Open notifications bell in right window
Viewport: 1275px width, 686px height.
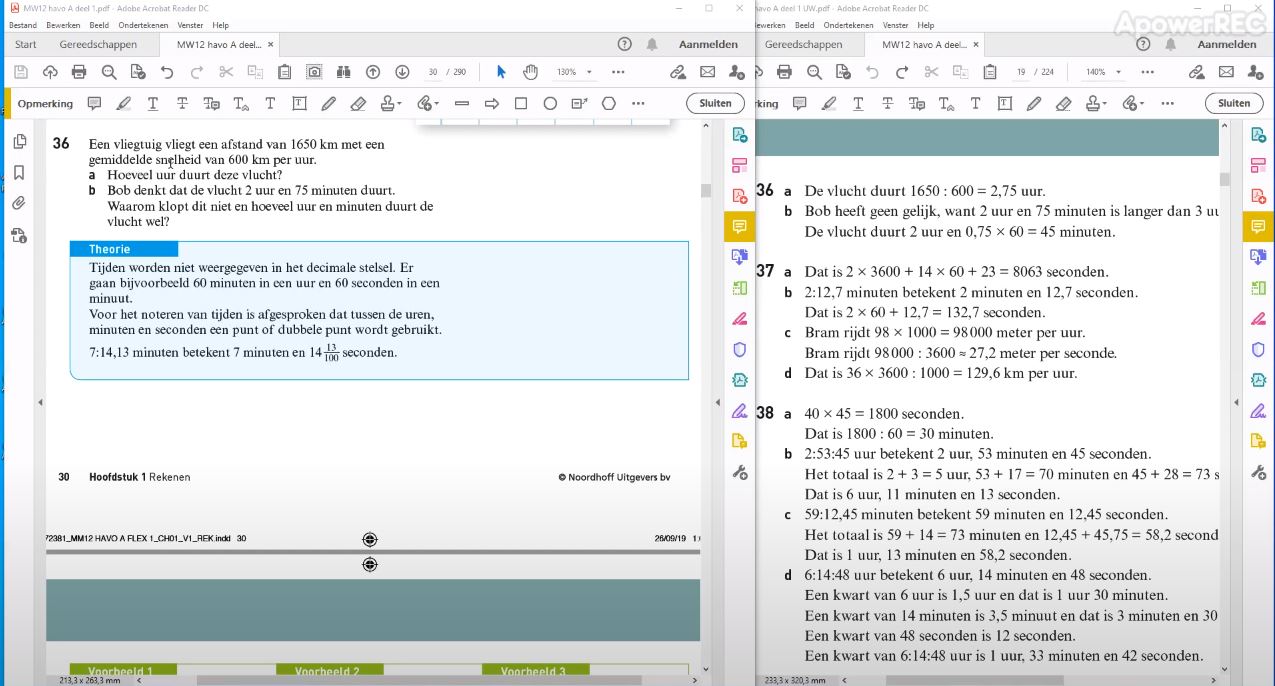(1171, 44)
